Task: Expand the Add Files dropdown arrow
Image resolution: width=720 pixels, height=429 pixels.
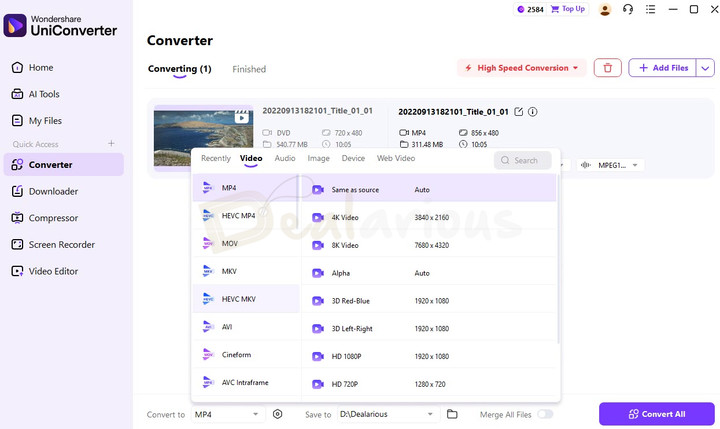Action: coord(705,68)
